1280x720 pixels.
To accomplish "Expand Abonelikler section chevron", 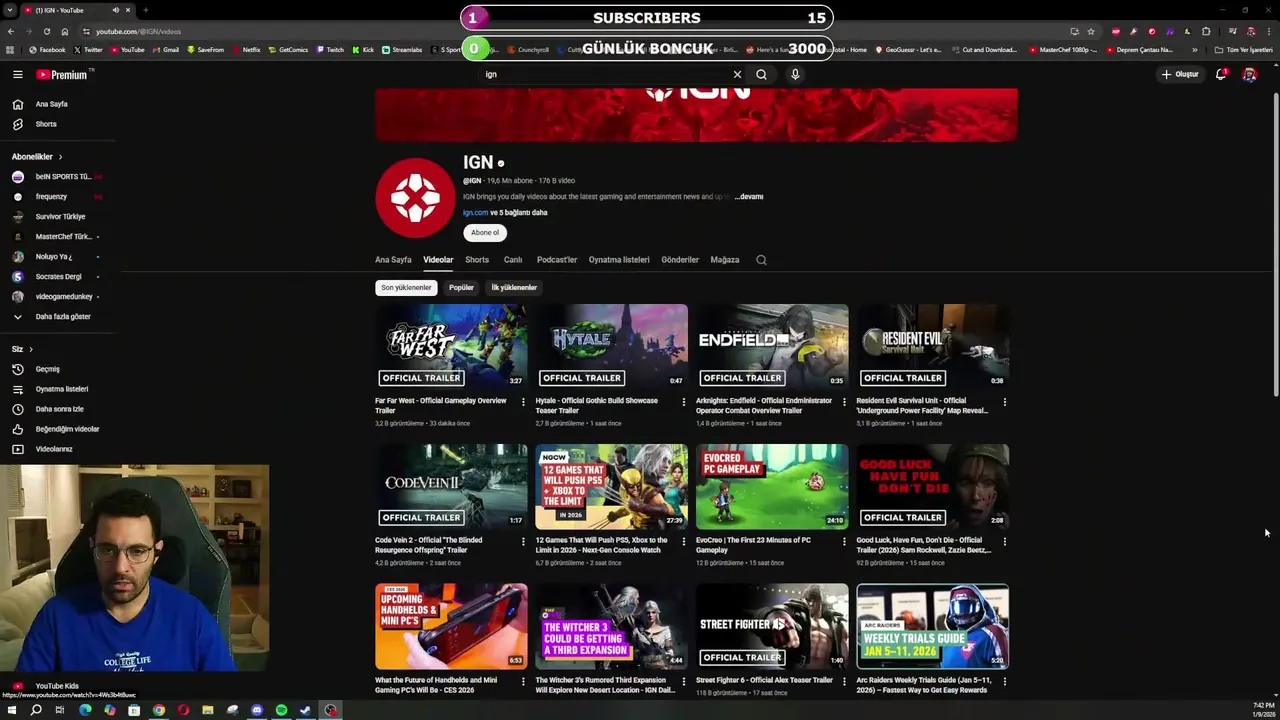I will (x=60, y=157).
